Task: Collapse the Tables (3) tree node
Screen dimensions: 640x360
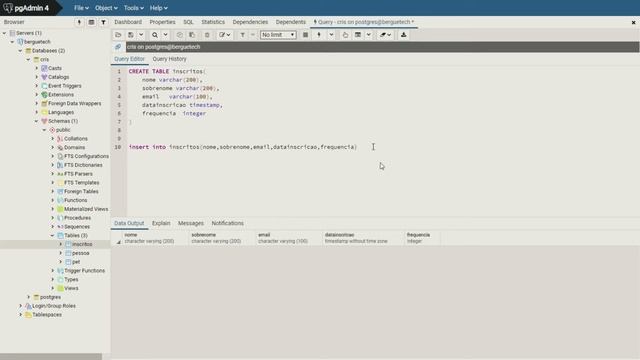Action: pos(52,236)
